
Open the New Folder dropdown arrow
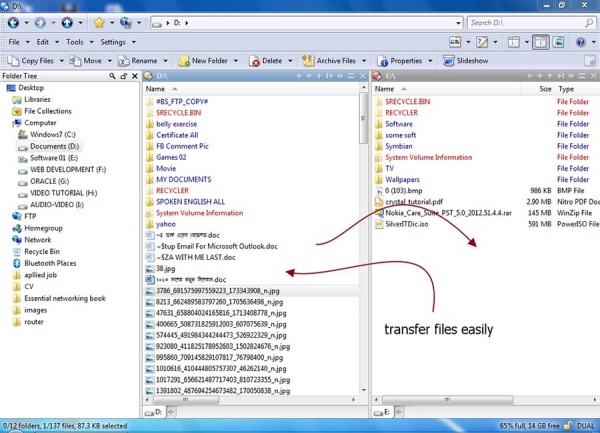point(236,61)
